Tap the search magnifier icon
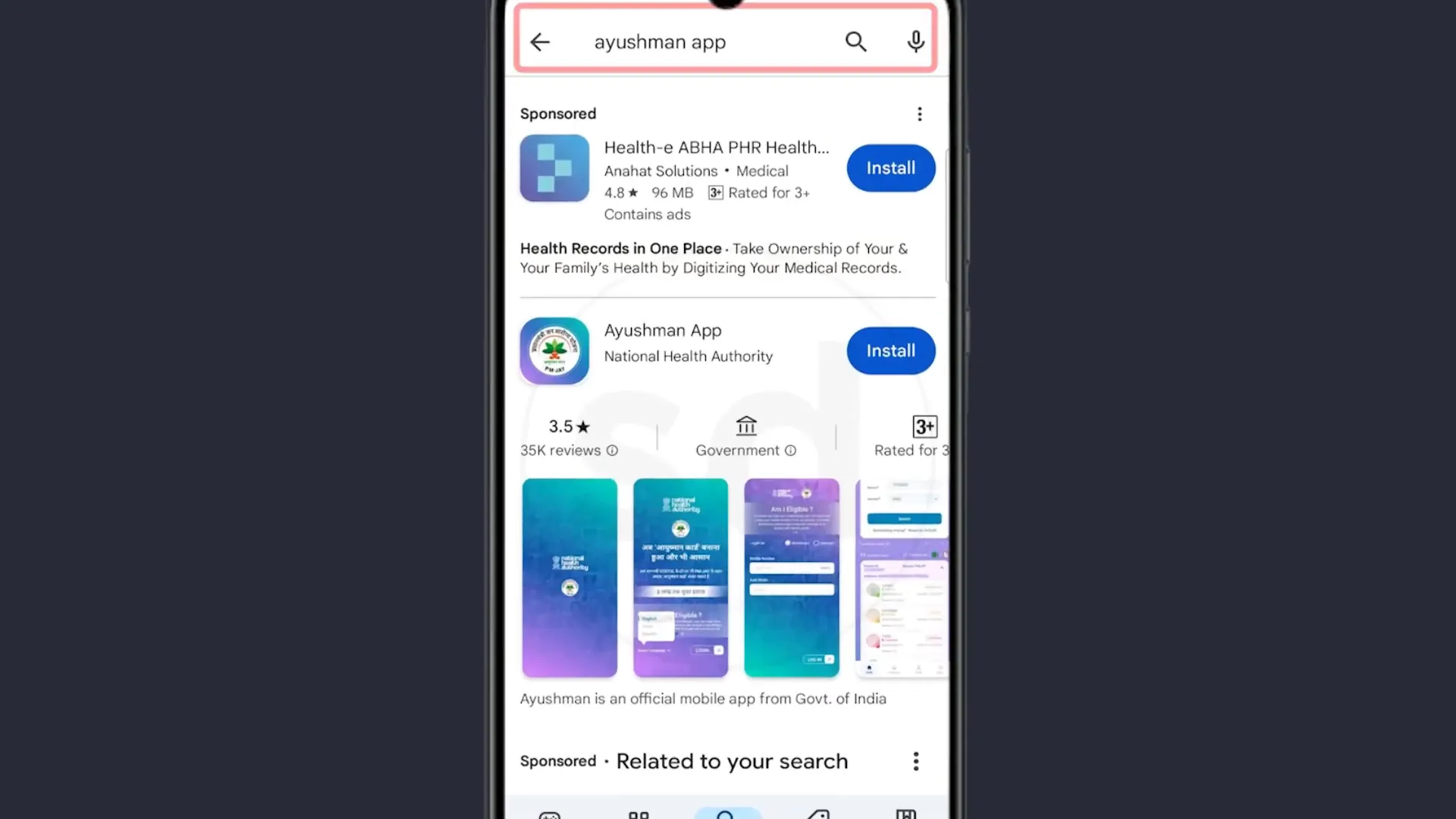This screenshot has width=1456, height=819. pos(856,41)
